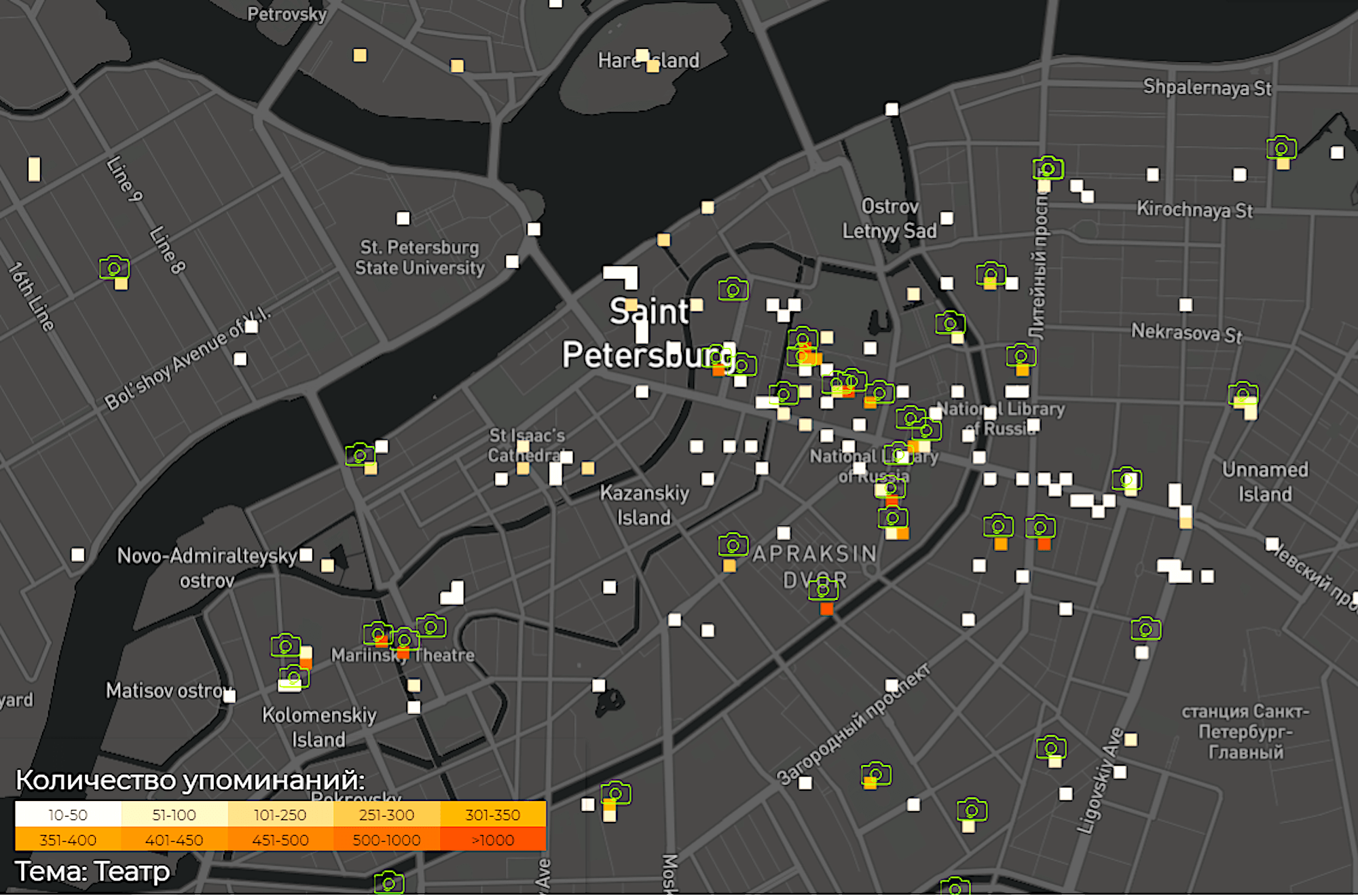The height and width of the screenshot is (896, 1358).
Task: Pick the 401-450 legend swatch
Action: pos(175,839)
